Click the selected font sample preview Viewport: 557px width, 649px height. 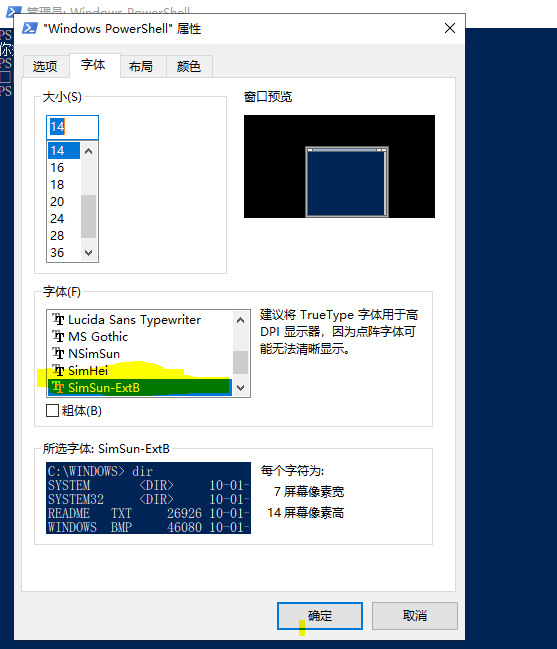click(149, 498)
